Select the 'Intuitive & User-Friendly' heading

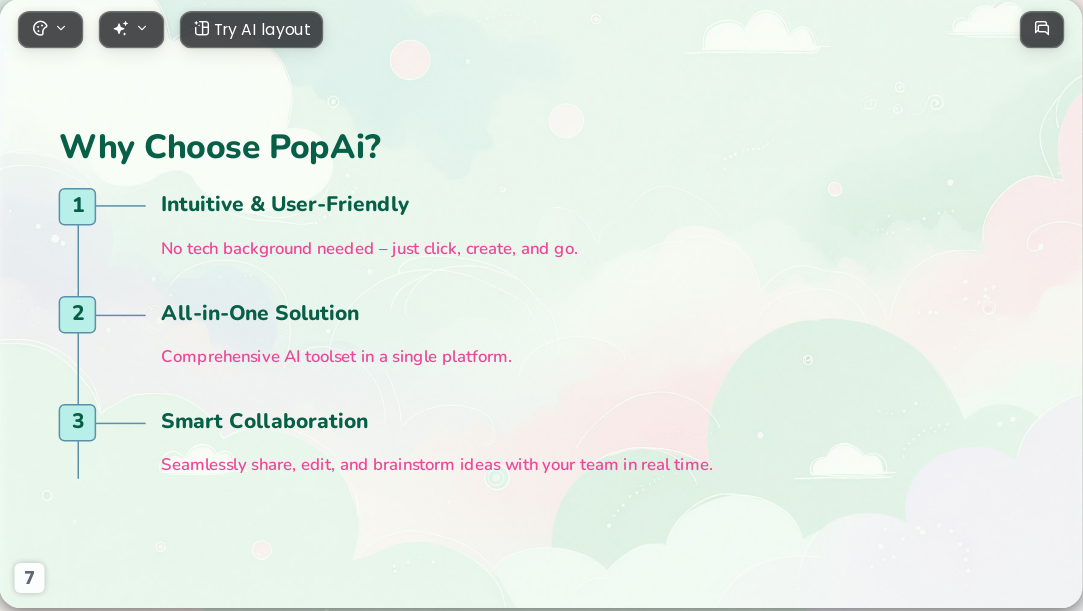point(285,204)
